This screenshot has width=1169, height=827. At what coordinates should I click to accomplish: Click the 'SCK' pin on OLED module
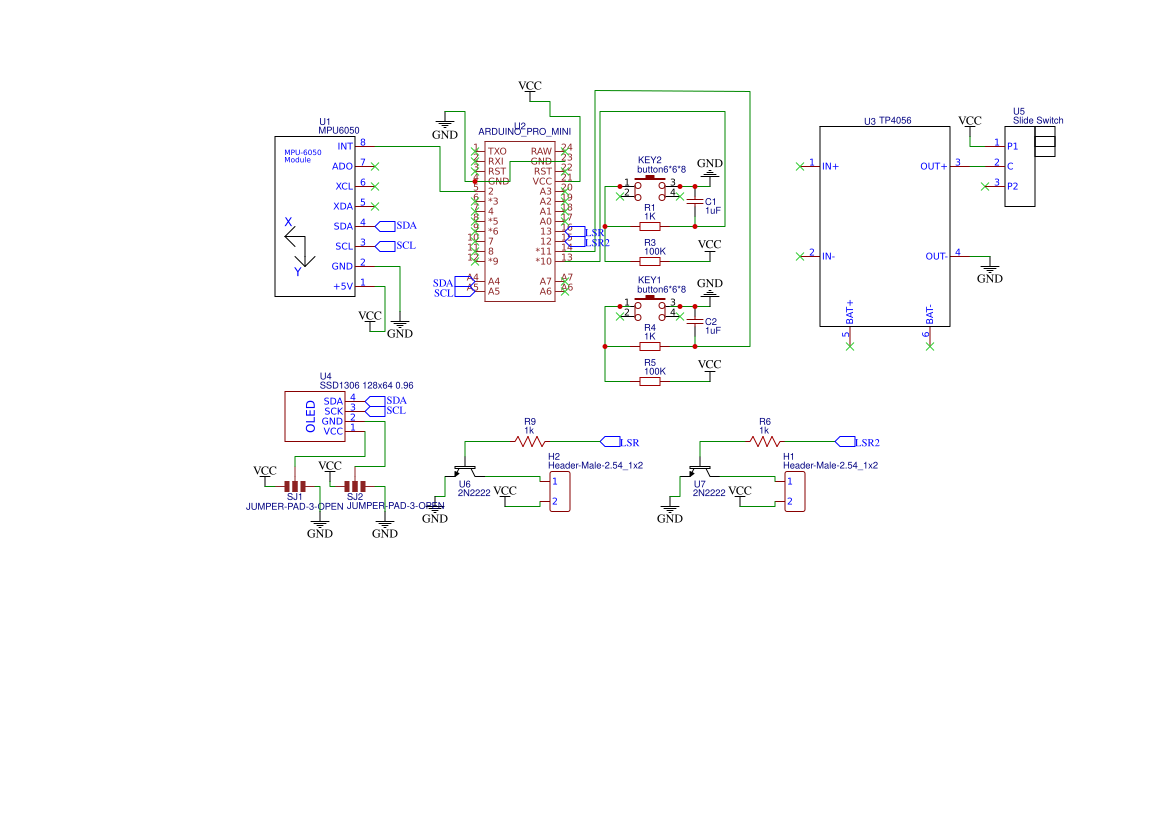(333, 411)
